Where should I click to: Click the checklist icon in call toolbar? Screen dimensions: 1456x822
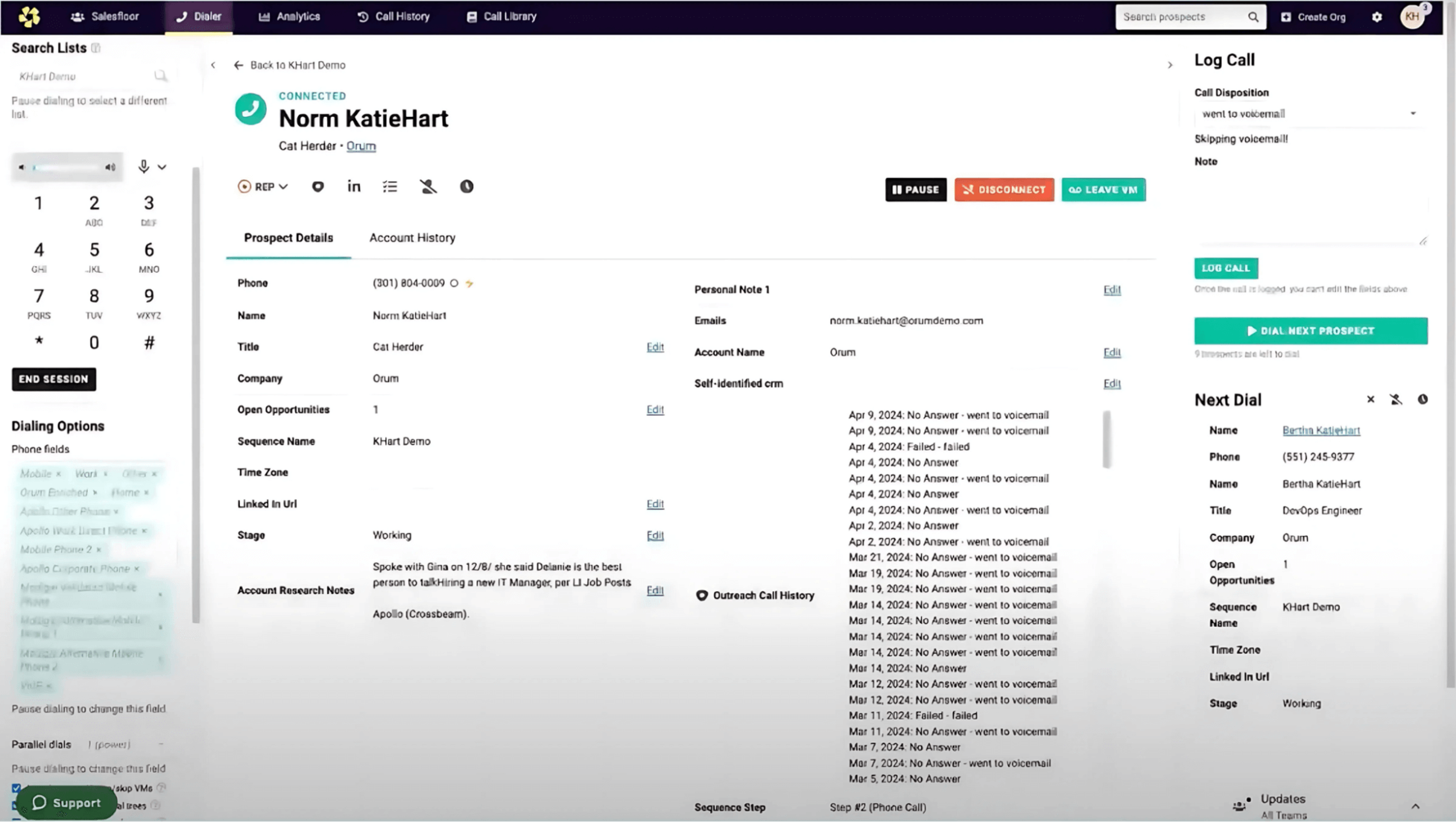(390, 187)
